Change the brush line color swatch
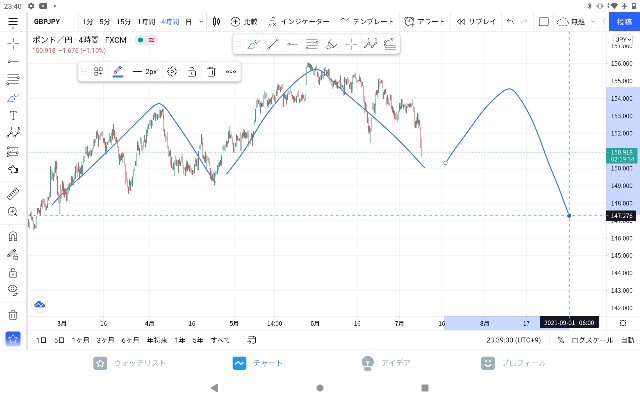The height and width of the screenshot is (400, 640). (x=118, y=72)
